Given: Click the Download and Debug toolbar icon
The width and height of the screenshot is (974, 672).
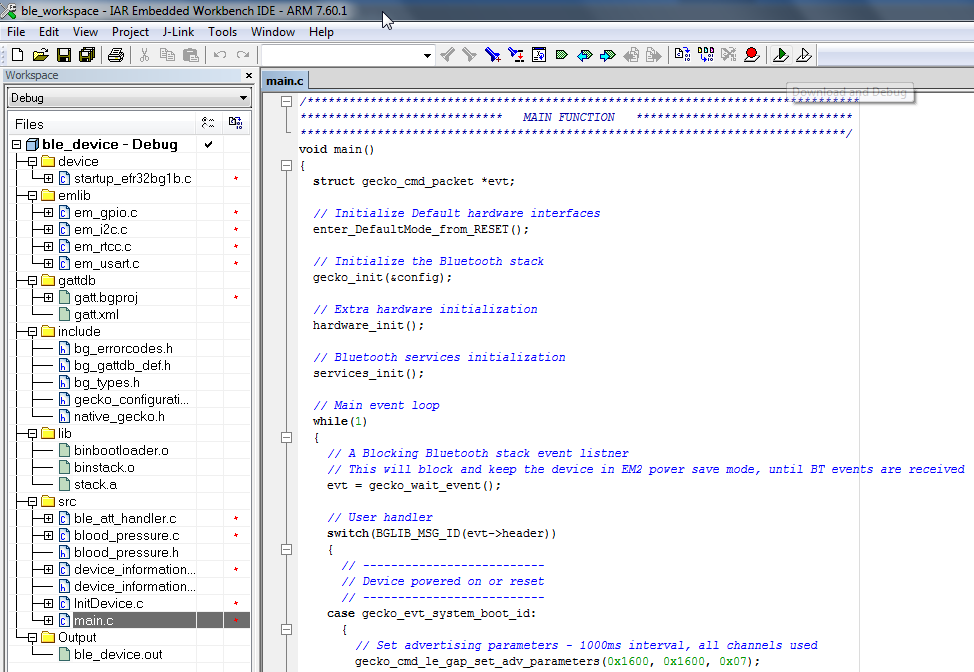Looking at the screenshot, I should (x=781, y=55).
